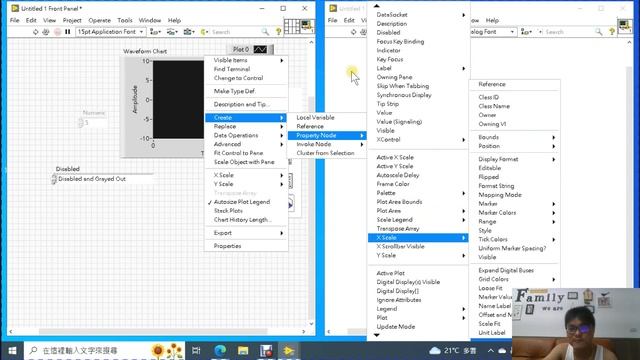Click the Pause button in the Front Panel toolbar
This screenshot has width=640, height=360.
coord(68,32)
